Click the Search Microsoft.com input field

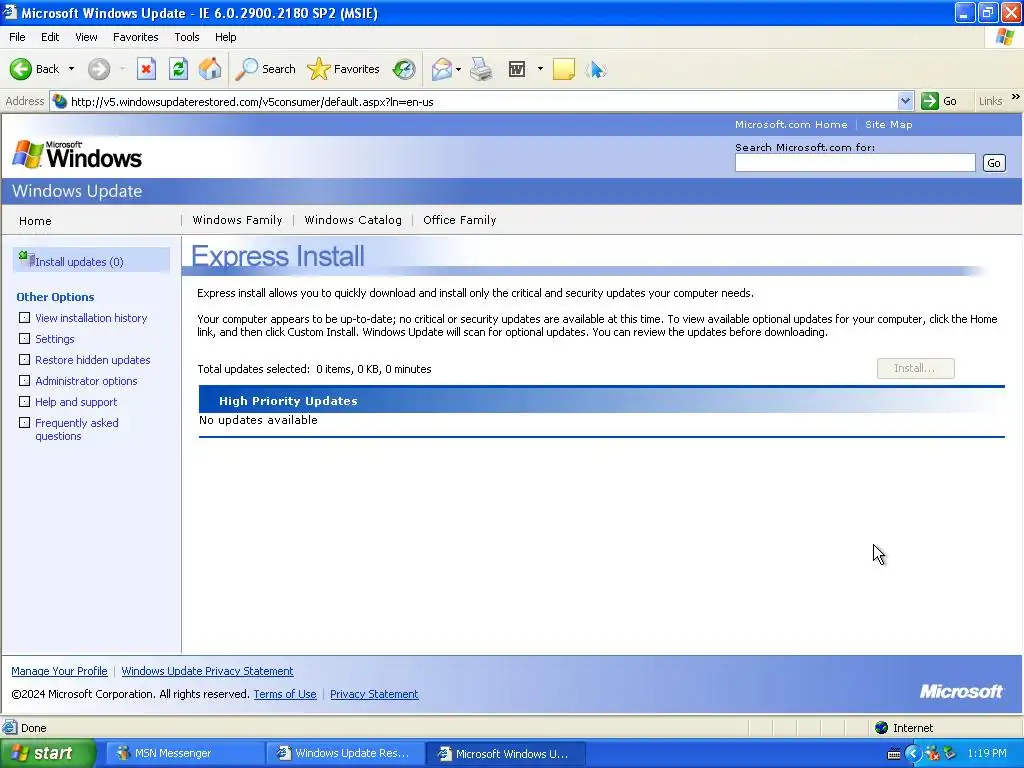click(855, 163)
